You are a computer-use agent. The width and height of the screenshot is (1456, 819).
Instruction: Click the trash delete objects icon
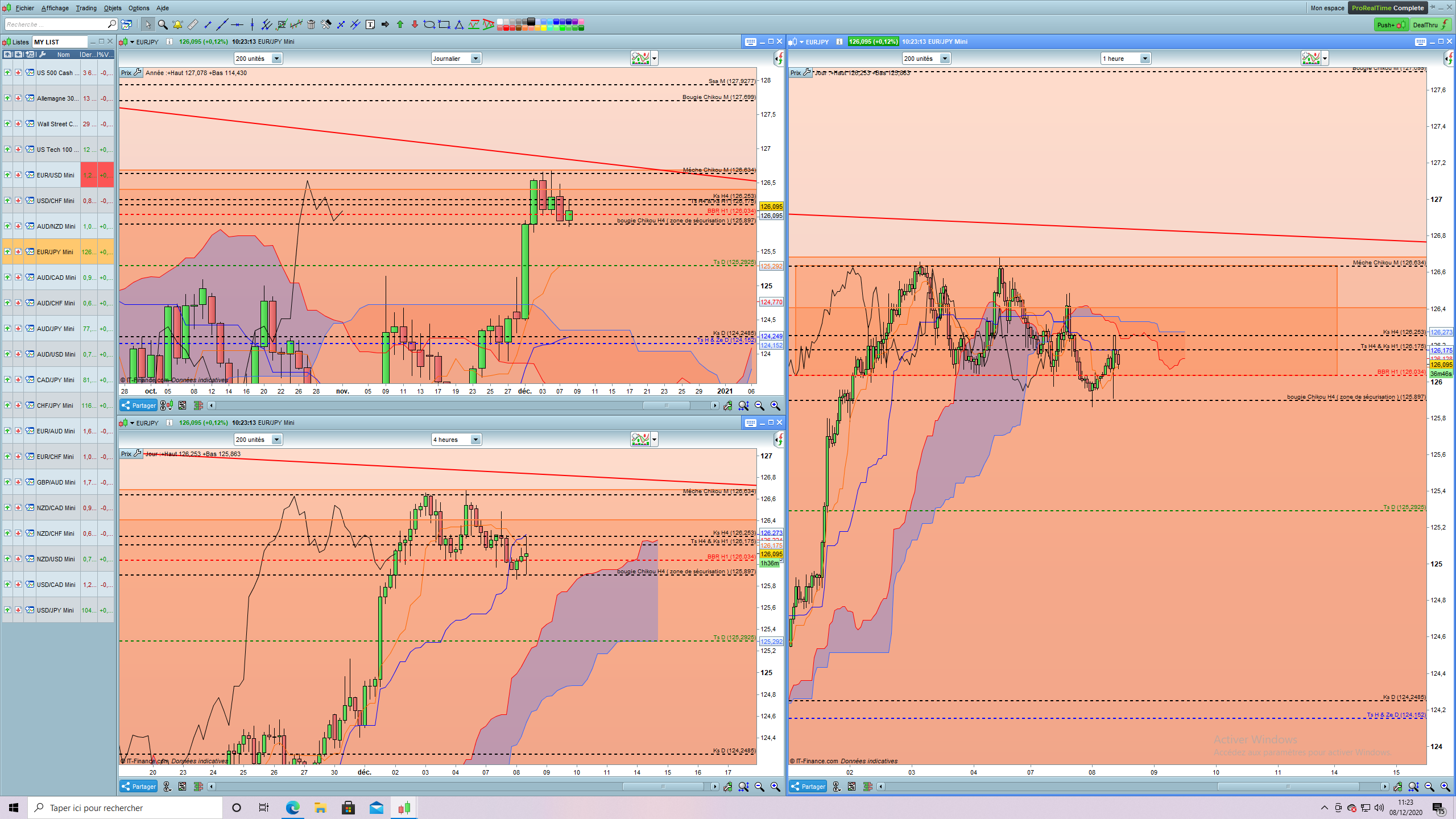click(x=311, y=24)
